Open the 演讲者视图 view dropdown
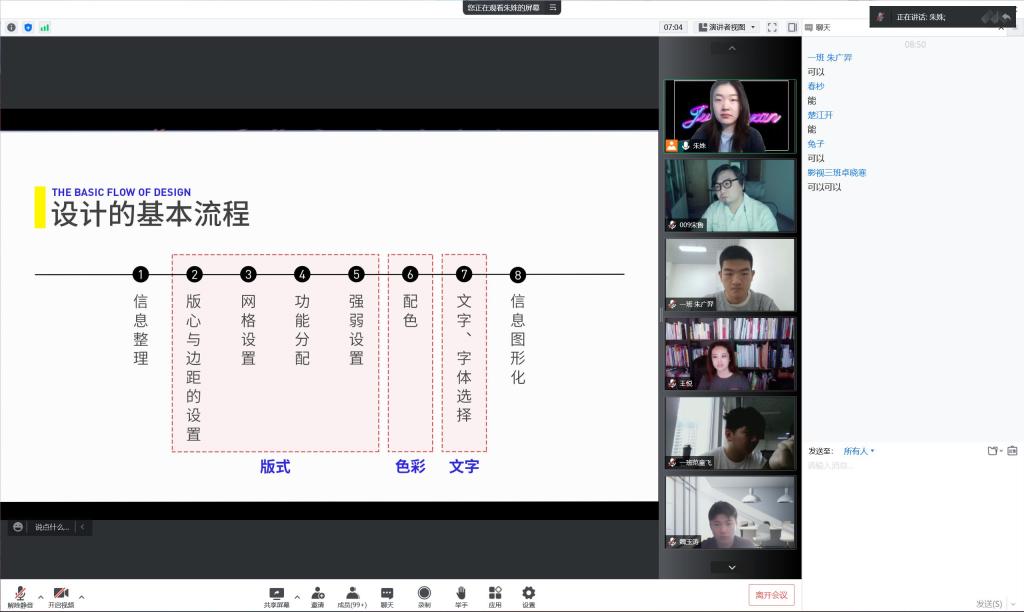 [x=727, y=27]
